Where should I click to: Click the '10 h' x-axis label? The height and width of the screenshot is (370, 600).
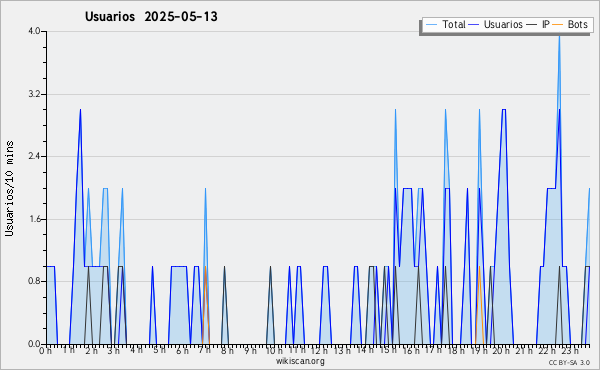click(274, 351)
